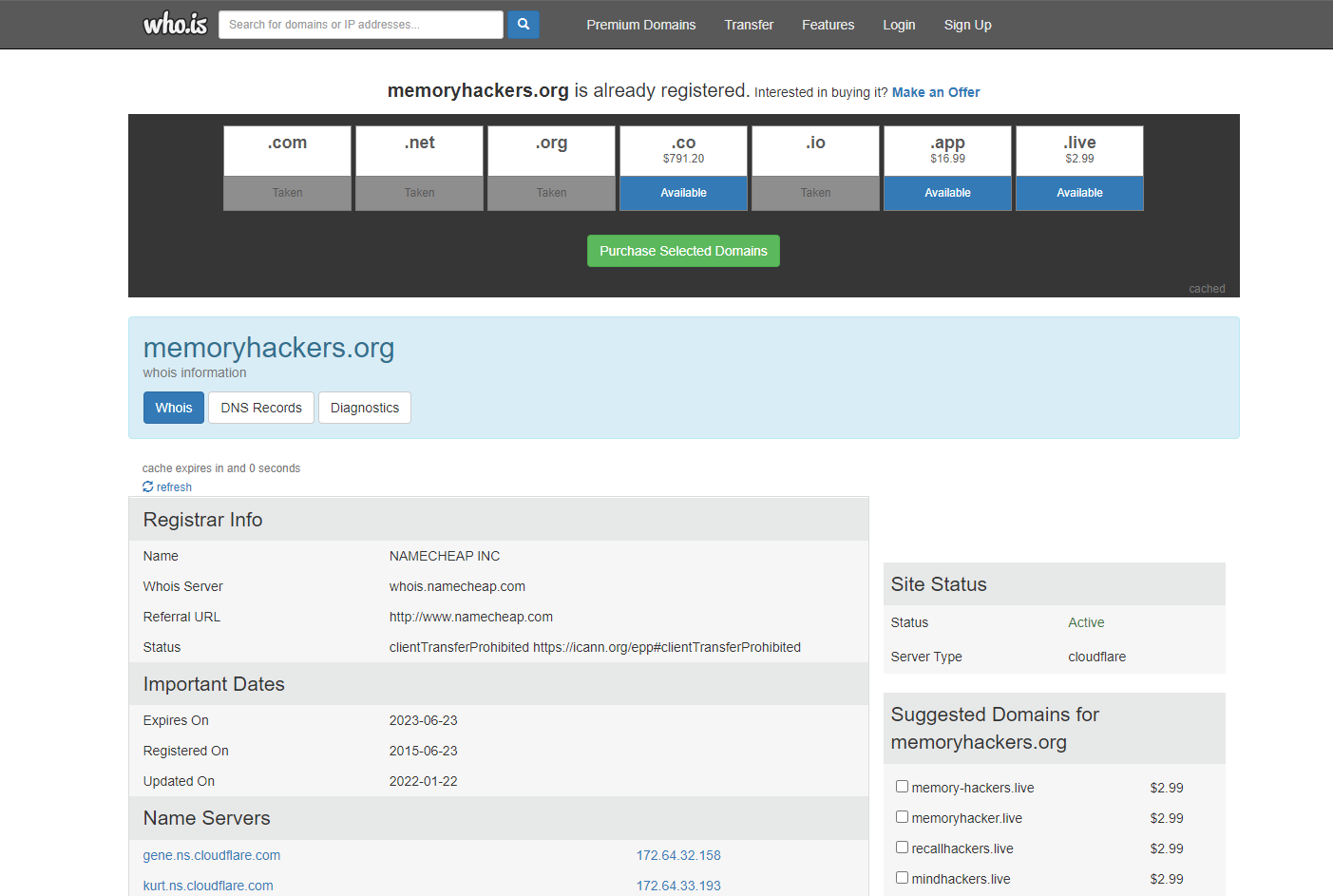This screenshot has height=896, width=1333.
Task: Switch to the Diagnostics tab
Action: point(365,408)
